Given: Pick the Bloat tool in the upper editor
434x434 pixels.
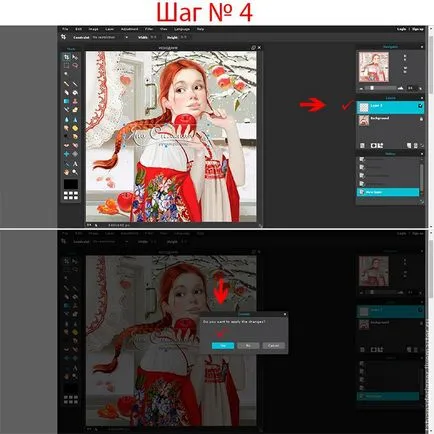Looking at the screenshot, I should [66, 154].
